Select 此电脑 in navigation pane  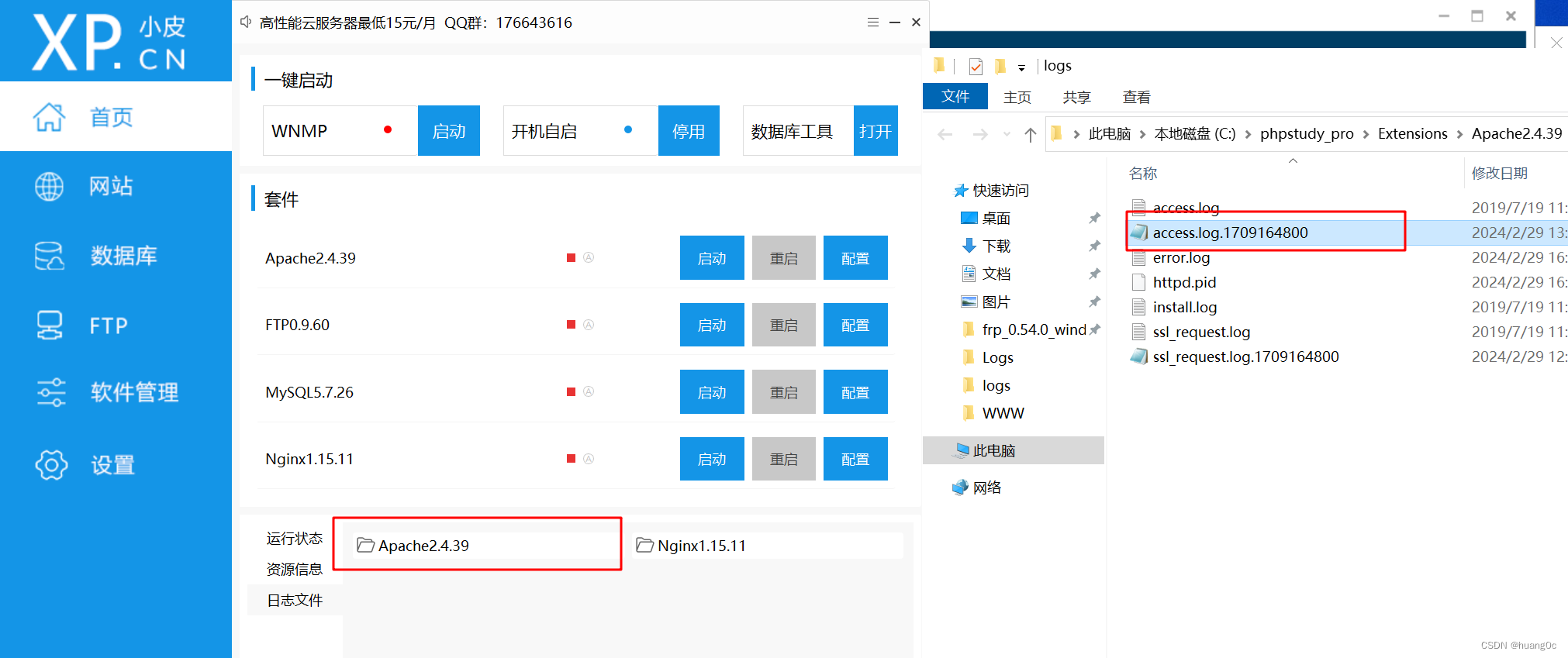click(1014, 450)
